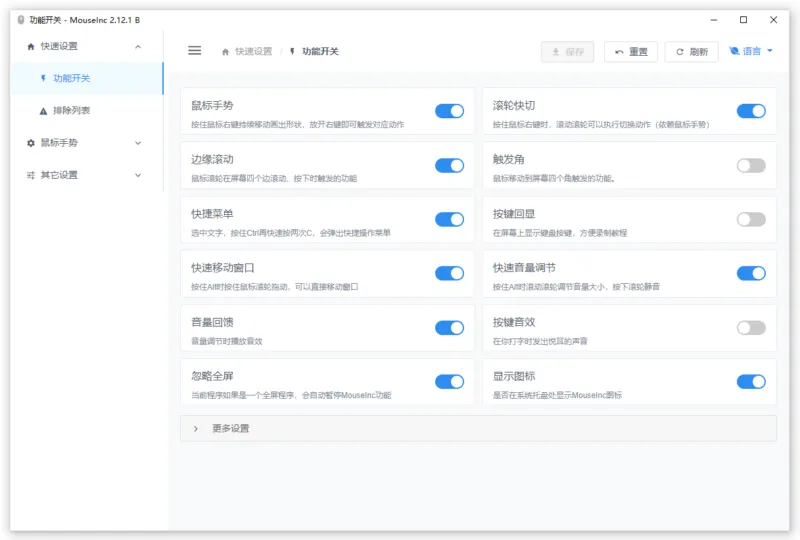Click warning triangle icon beside 排除列表
The image size is (800, 540).
(x=43, y=111)
